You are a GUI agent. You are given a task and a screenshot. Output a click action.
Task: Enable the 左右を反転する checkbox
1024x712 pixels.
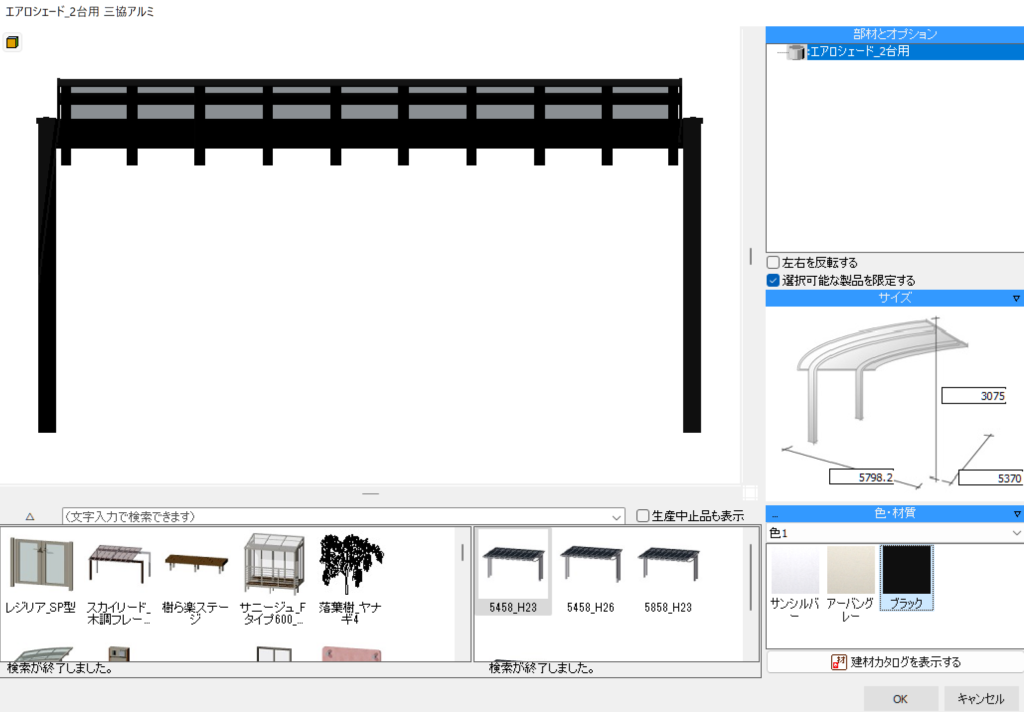pyautogui.click(x=773, y=263)
